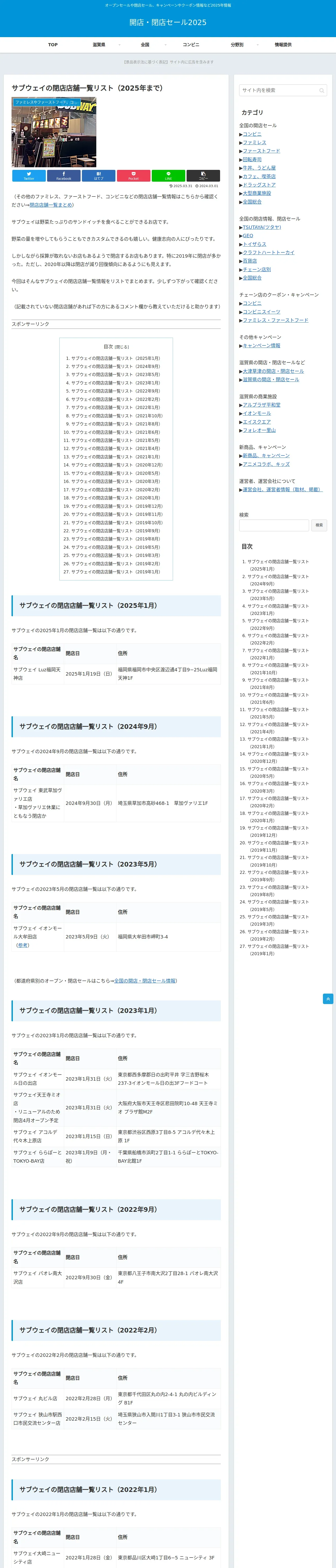Screen dimensions: 336x1568
Task: Open 全国の開店・閉店セール情報 link
Action: pyautogui.click(x=144, y=981)
